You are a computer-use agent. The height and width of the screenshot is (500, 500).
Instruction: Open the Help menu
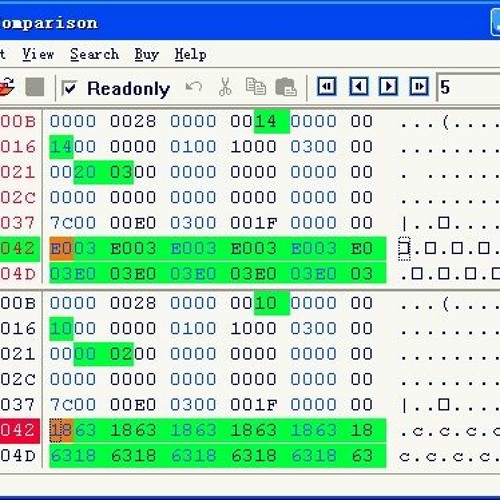[190, 54]
